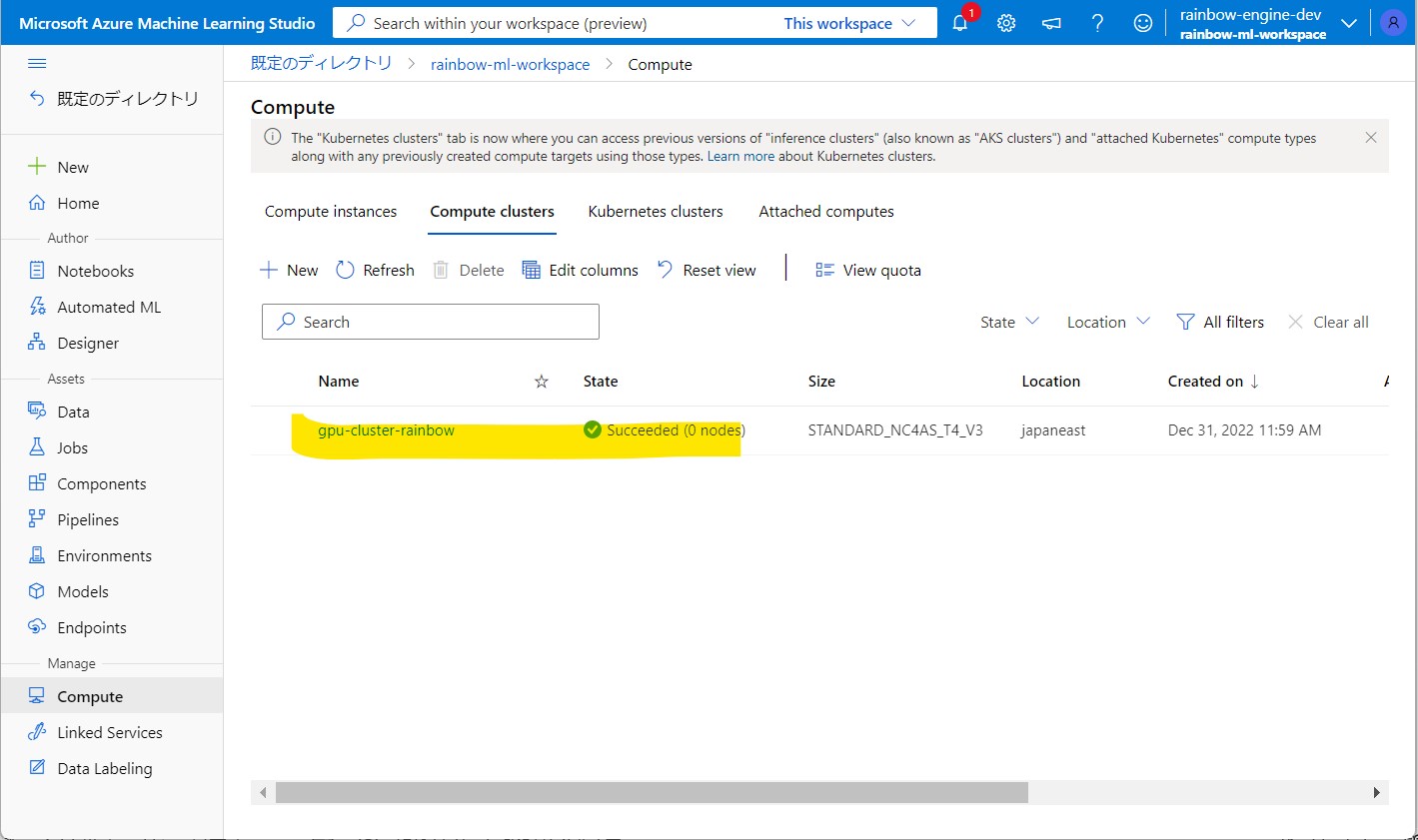Click the scrollbar left arrow
Screen dimensions: 1418x840
click(x=263, y=793)
